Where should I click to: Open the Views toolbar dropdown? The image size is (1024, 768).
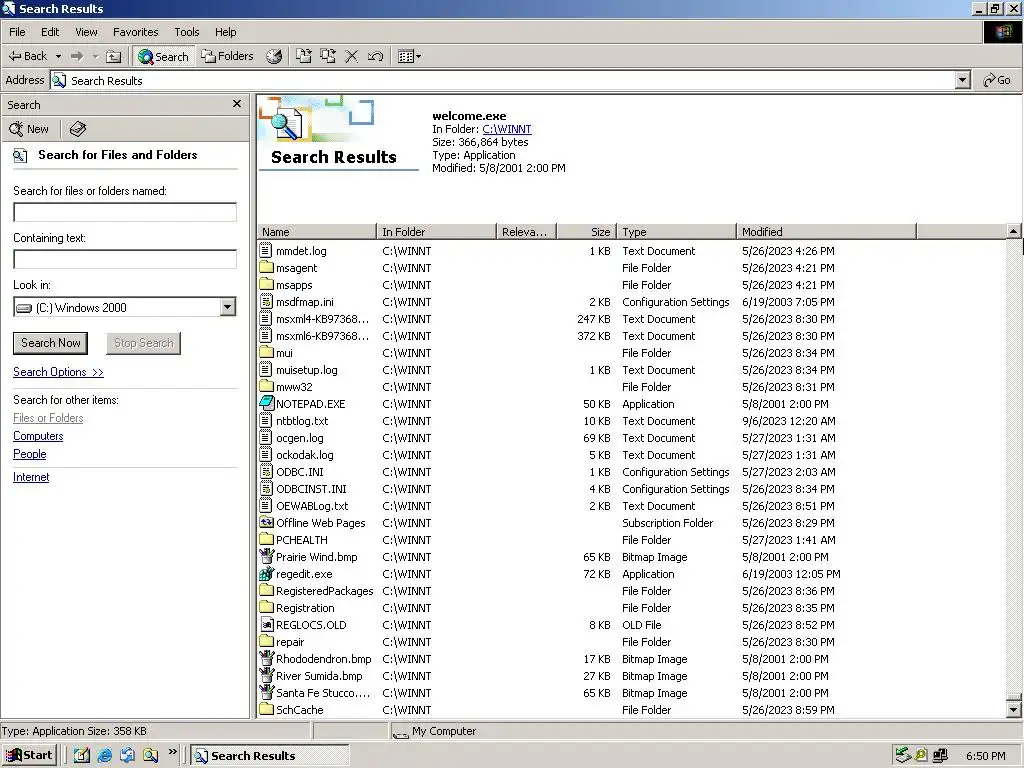[x=409, y=56]
